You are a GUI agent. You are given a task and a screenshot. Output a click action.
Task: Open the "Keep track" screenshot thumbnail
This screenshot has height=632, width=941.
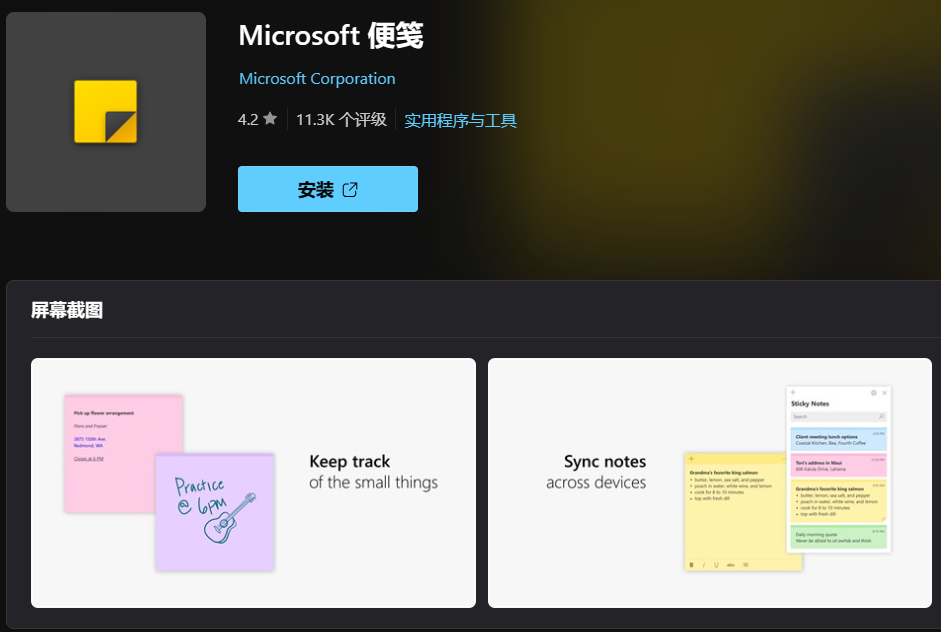253,482
